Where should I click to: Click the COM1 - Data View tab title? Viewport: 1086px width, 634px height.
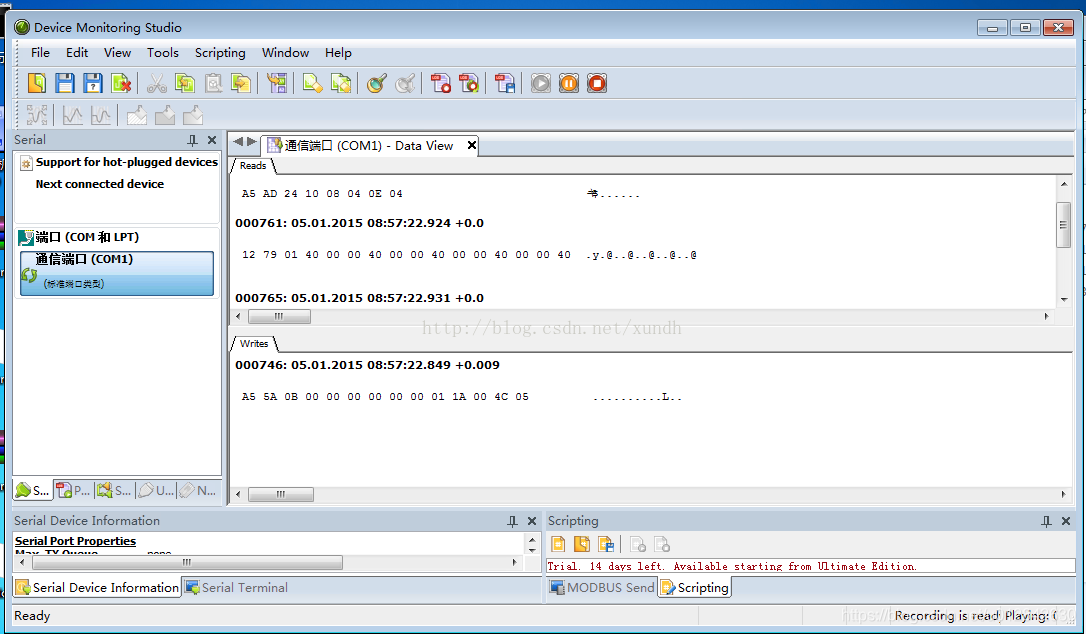[368, 146]
